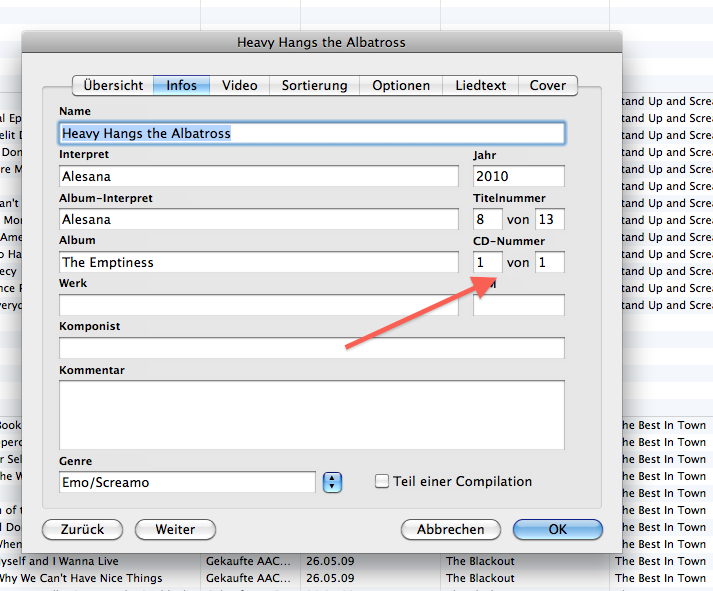
Task: Click the Titelnummer field showing 8
Action: point(487,219)
